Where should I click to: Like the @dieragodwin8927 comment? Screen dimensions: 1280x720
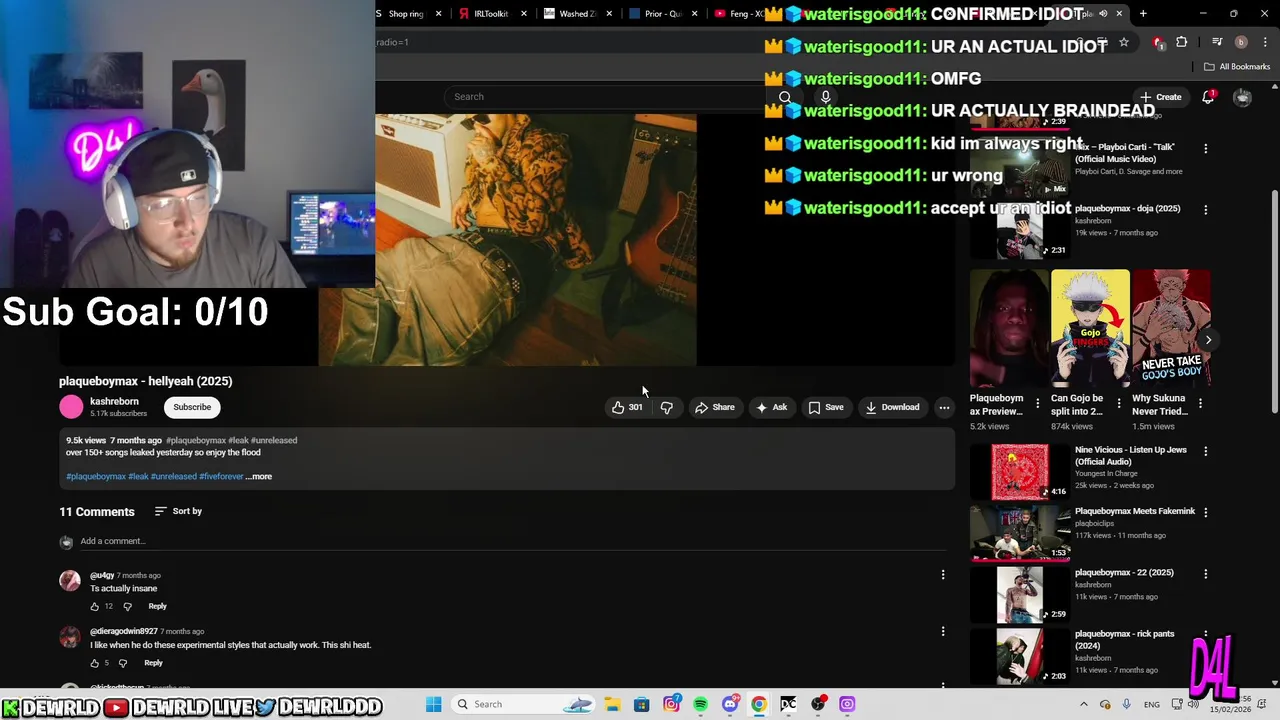pyautogui.click(x=95, y=663)
